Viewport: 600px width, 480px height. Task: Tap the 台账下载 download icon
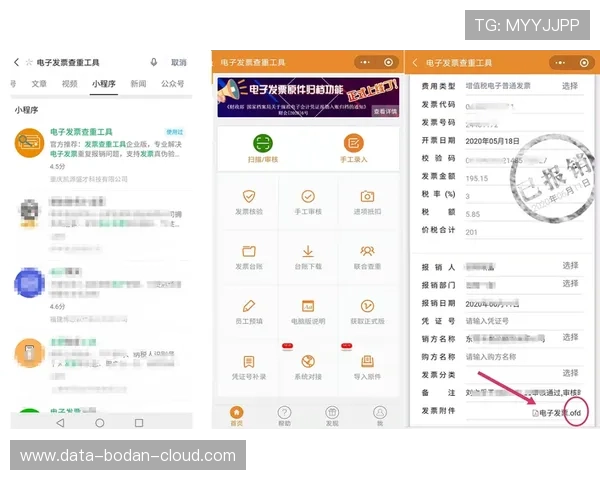(x=308, y=251)
